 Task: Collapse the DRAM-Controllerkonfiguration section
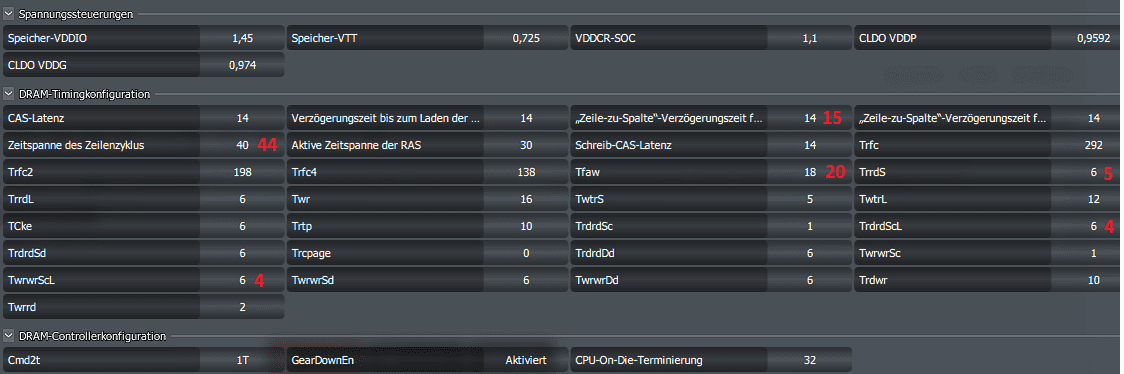click(9, 335)
